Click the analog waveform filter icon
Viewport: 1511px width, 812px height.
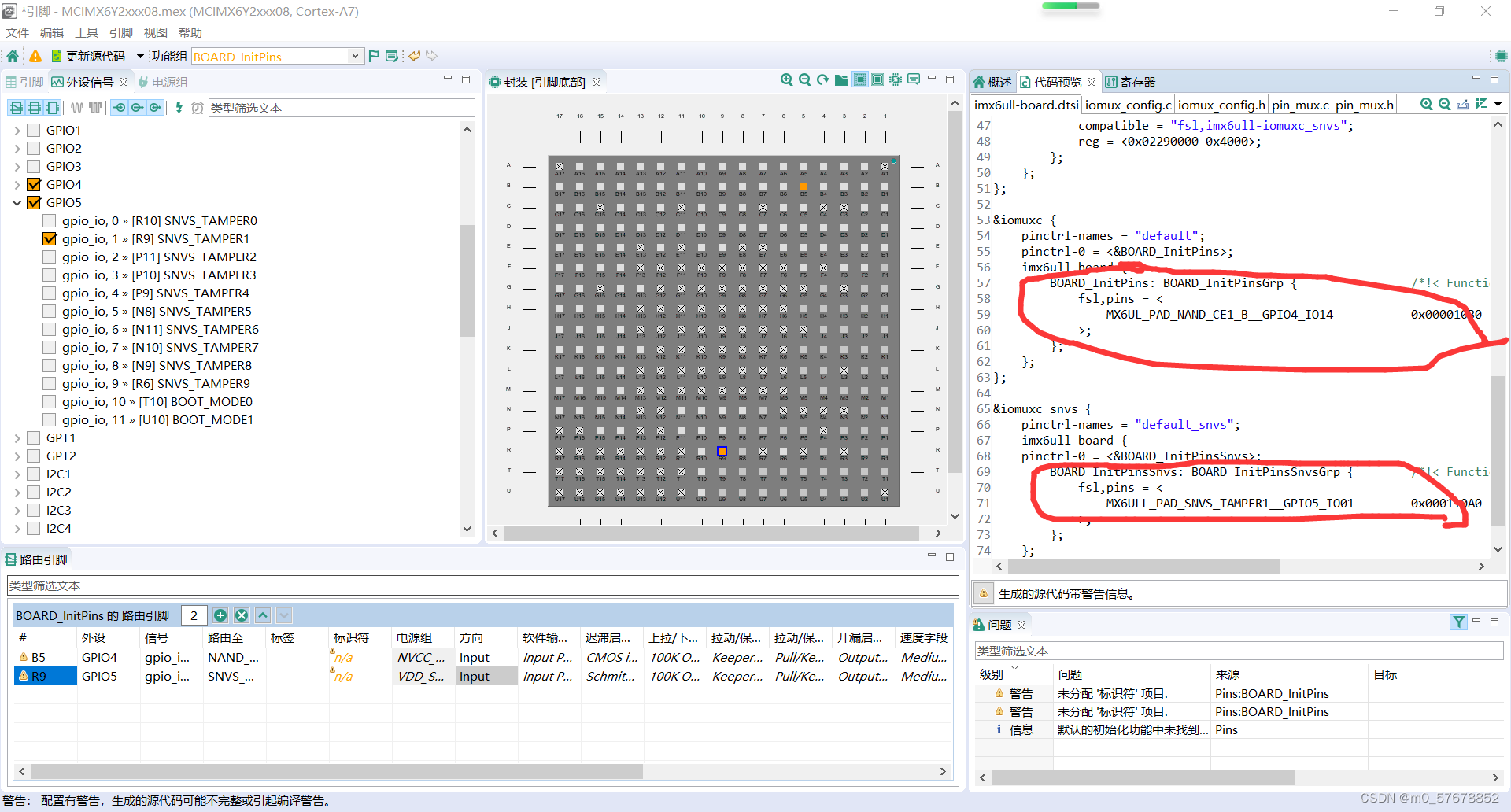76,108
